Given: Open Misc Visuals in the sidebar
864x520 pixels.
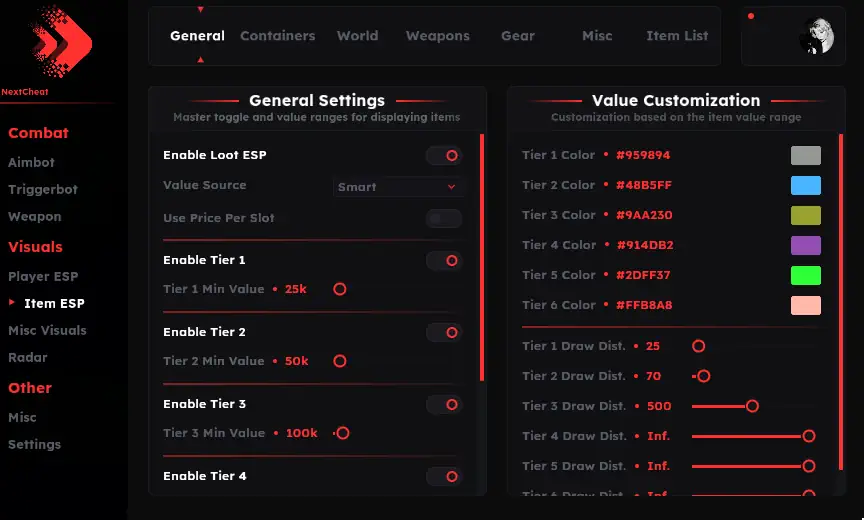Looking at the screenshot, I should coord(47,331).
